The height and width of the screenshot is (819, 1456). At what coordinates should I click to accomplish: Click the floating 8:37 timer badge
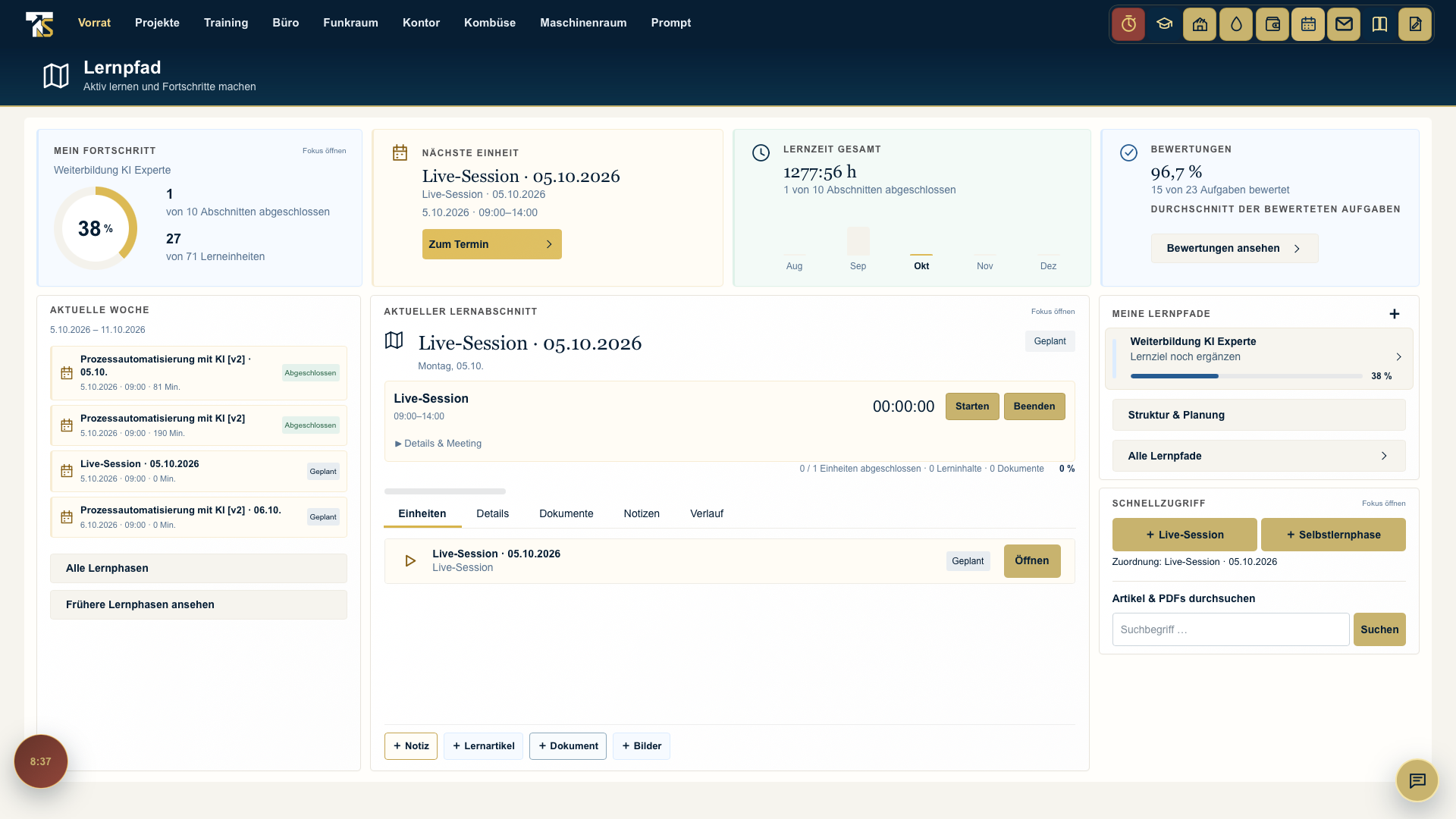41,761
